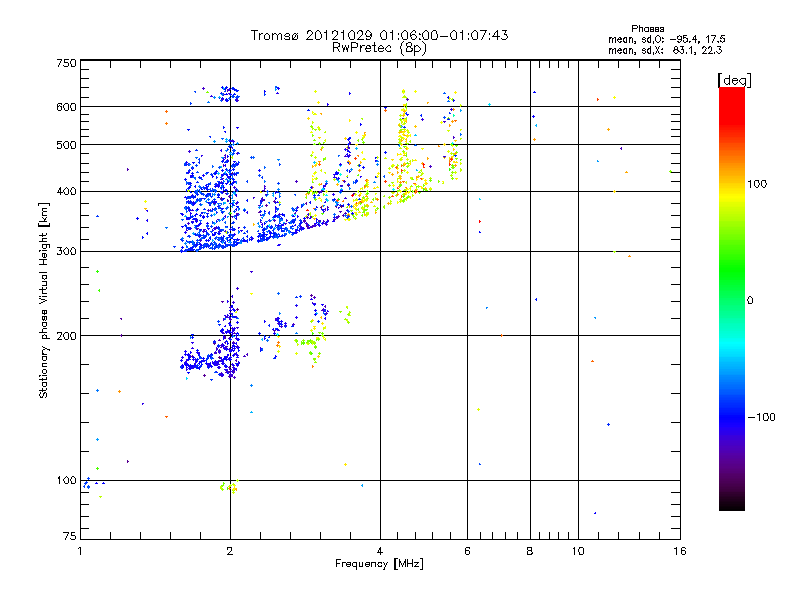Click the y-axis tick label "600"
Screen dimensions: 800x600
[66, 107]
